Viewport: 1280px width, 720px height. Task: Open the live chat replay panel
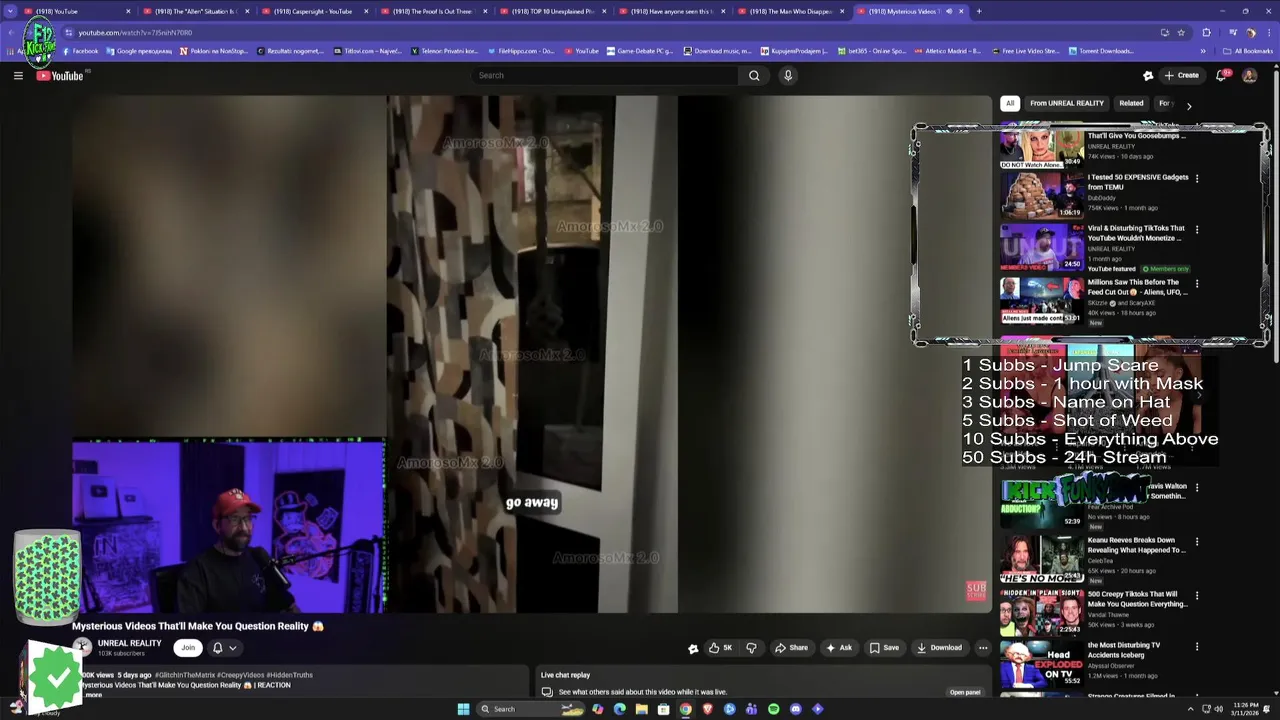[x=965, y=692]
